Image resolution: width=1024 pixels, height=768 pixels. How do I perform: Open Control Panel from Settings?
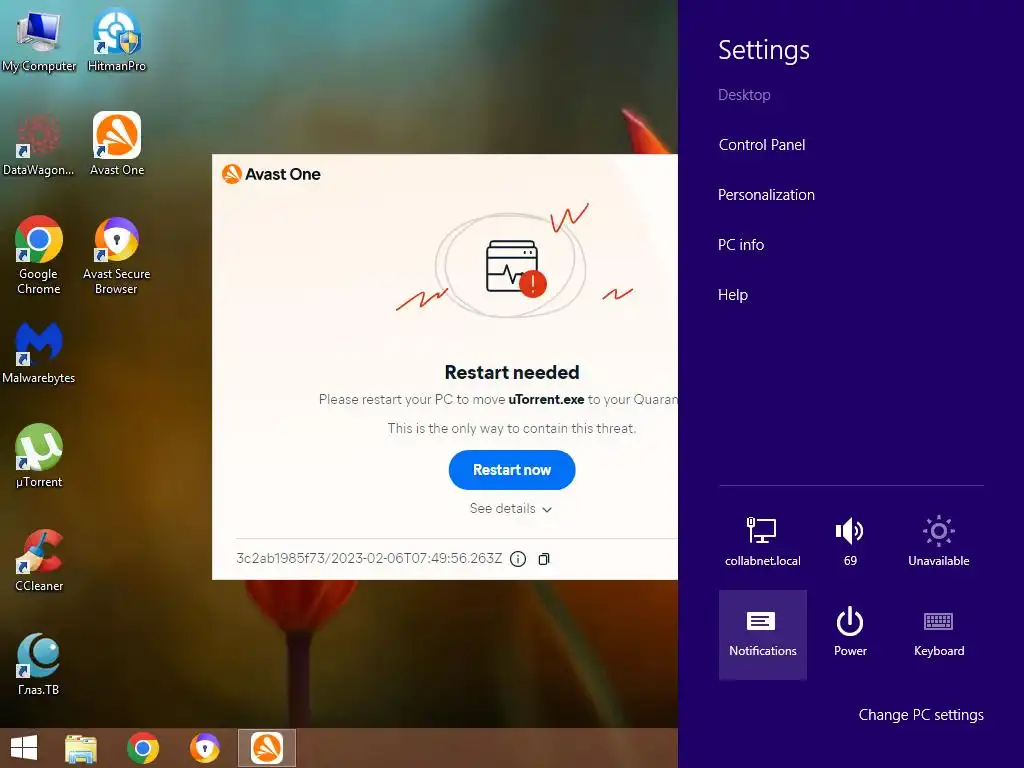click(x=761, y=145)
